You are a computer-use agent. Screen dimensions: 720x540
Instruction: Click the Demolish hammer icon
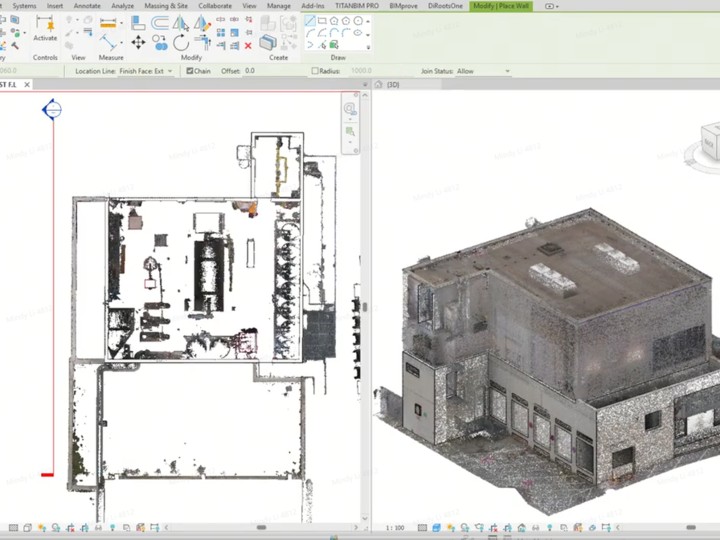(x=15, y=45)
